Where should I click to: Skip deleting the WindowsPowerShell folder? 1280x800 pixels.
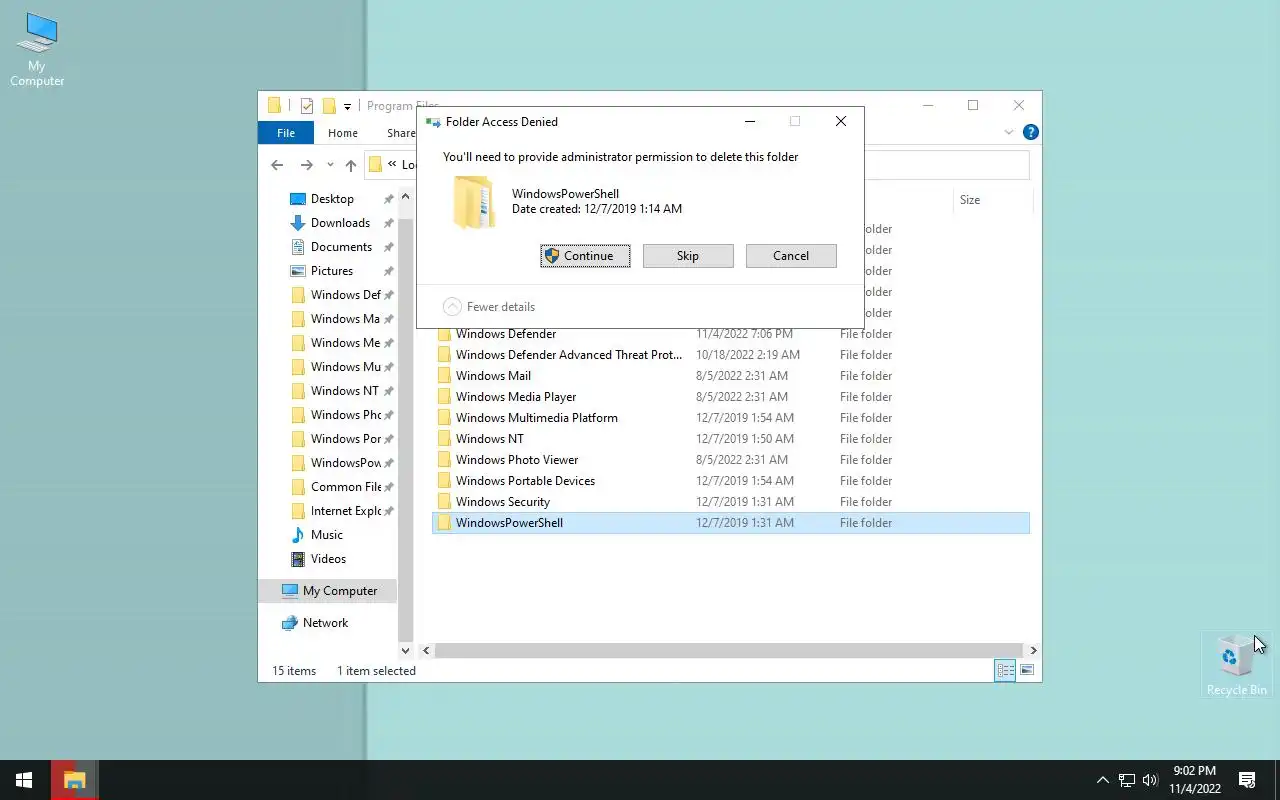688,256
